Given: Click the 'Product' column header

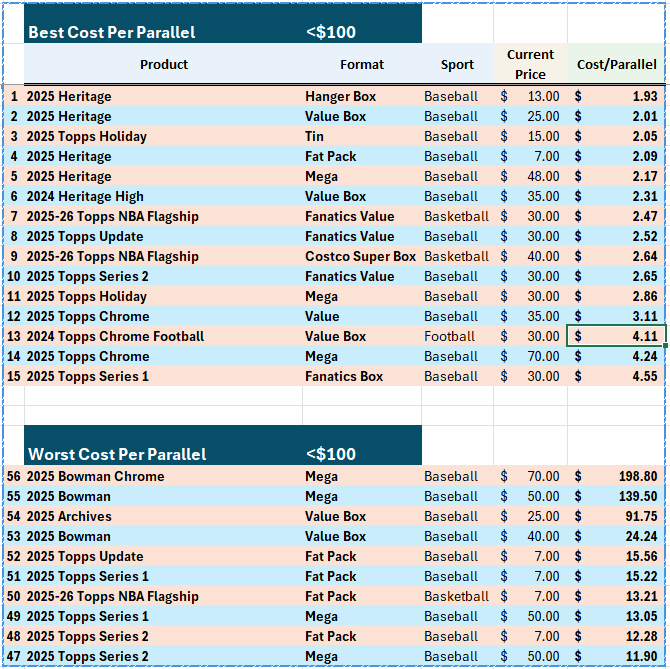Looking at the screenshot, I should pyautogui.click(x=163, y=64).
